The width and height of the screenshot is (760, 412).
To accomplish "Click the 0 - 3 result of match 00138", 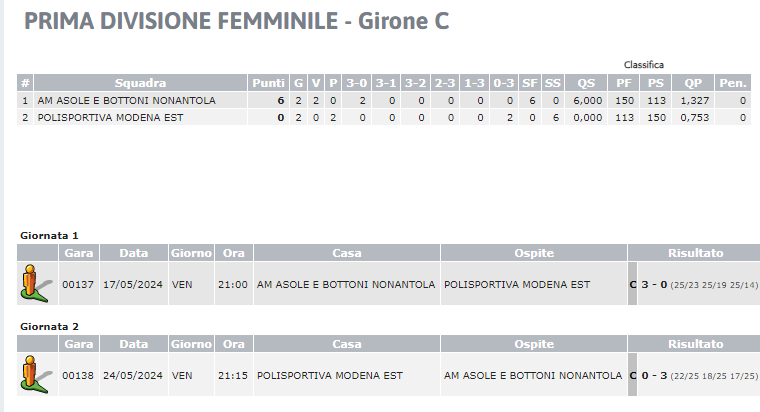I will [x=654, y=376].
